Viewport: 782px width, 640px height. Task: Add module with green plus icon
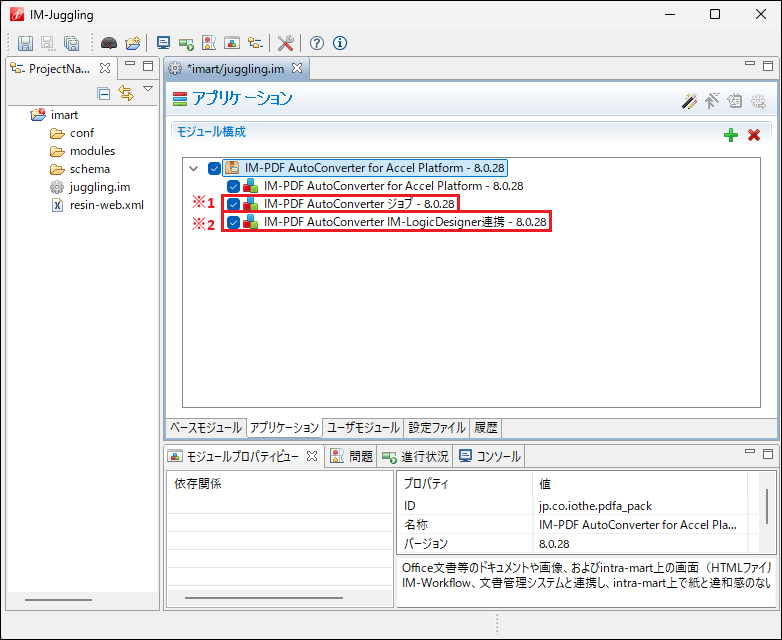pos(731,135)
